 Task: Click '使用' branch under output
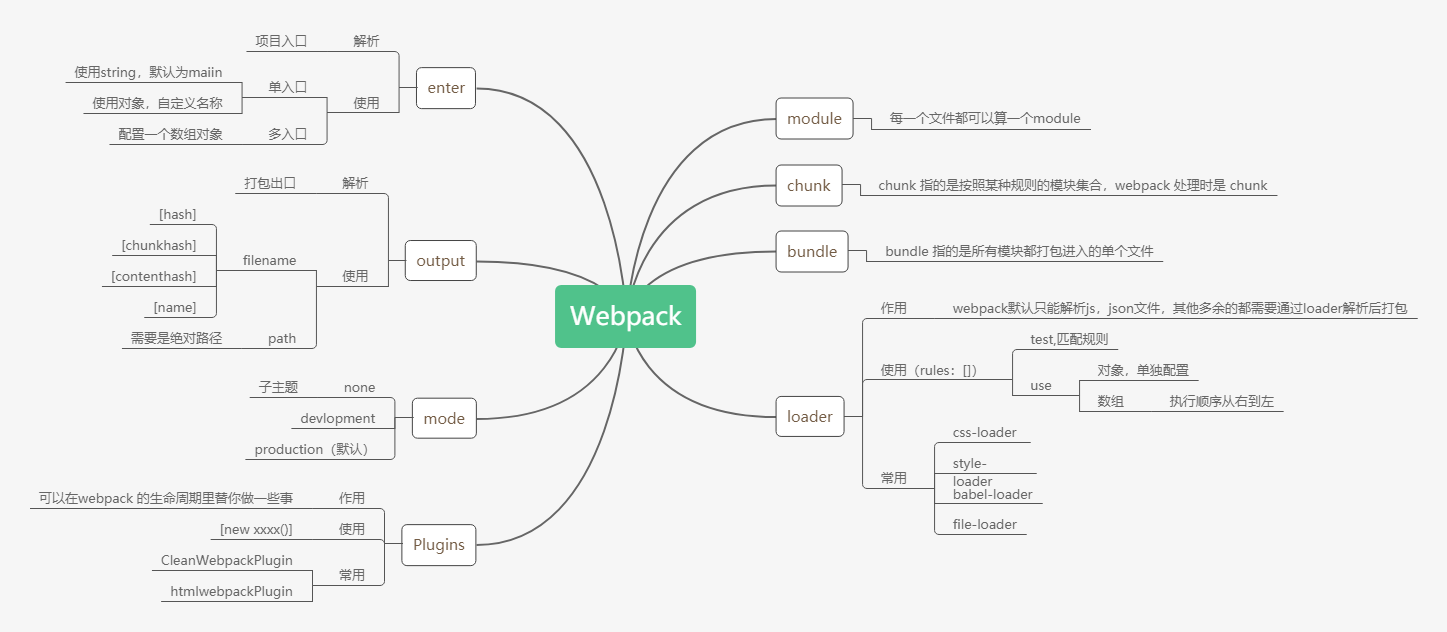click(x=355, y=276)
